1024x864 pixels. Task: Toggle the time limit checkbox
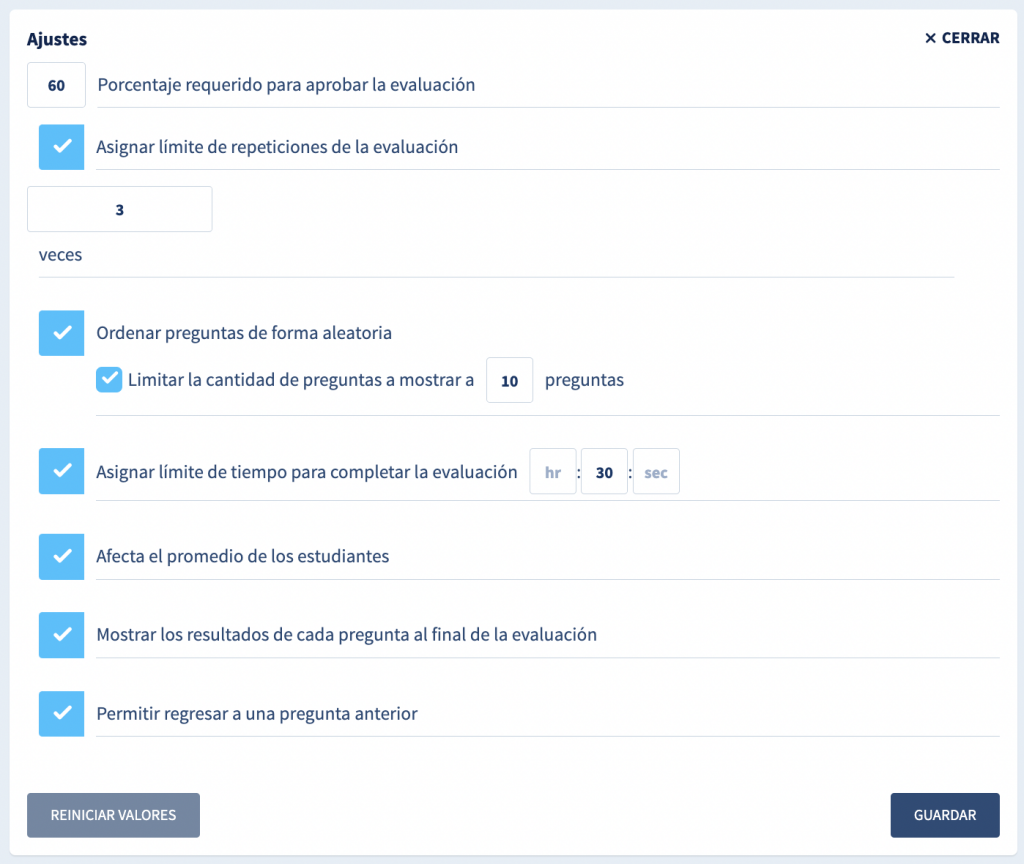pos(61,471)
